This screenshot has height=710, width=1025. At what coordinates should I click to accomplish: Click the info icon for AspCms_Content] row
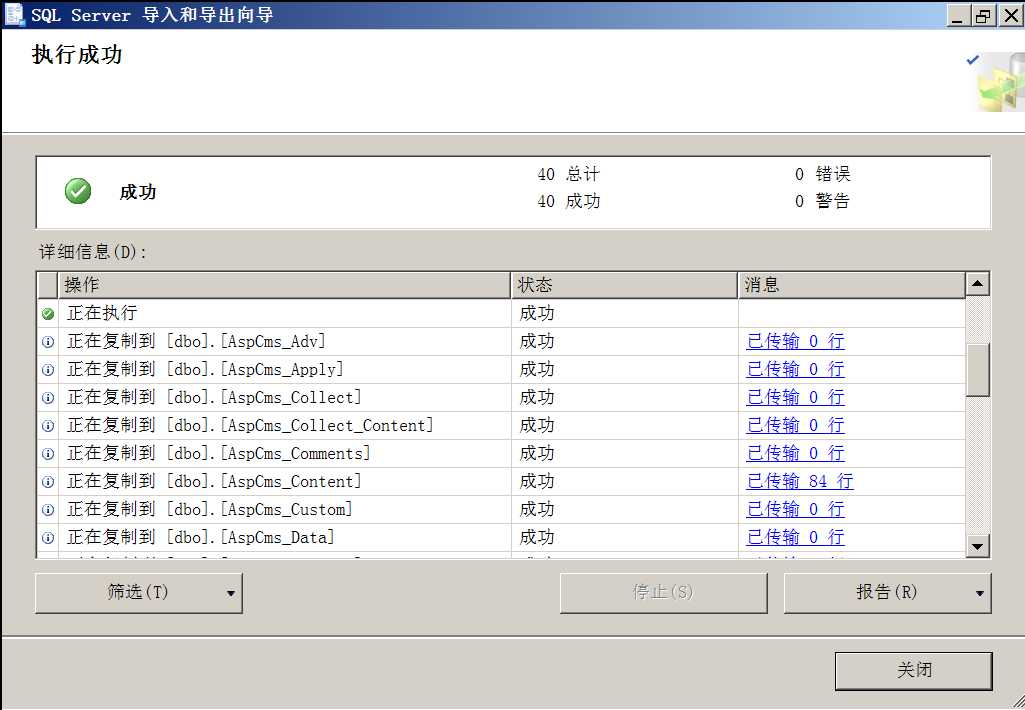click(x=48, y=482)
